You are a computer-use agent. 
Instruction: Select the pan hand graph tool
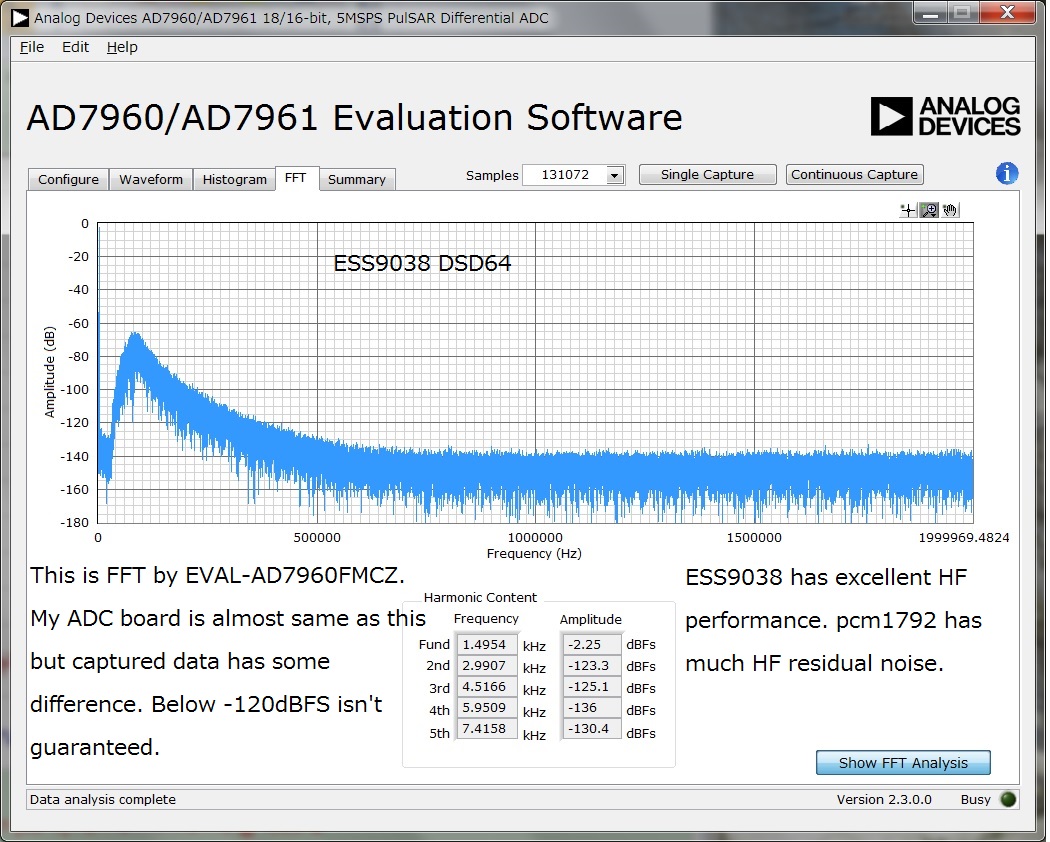[950, 210]
